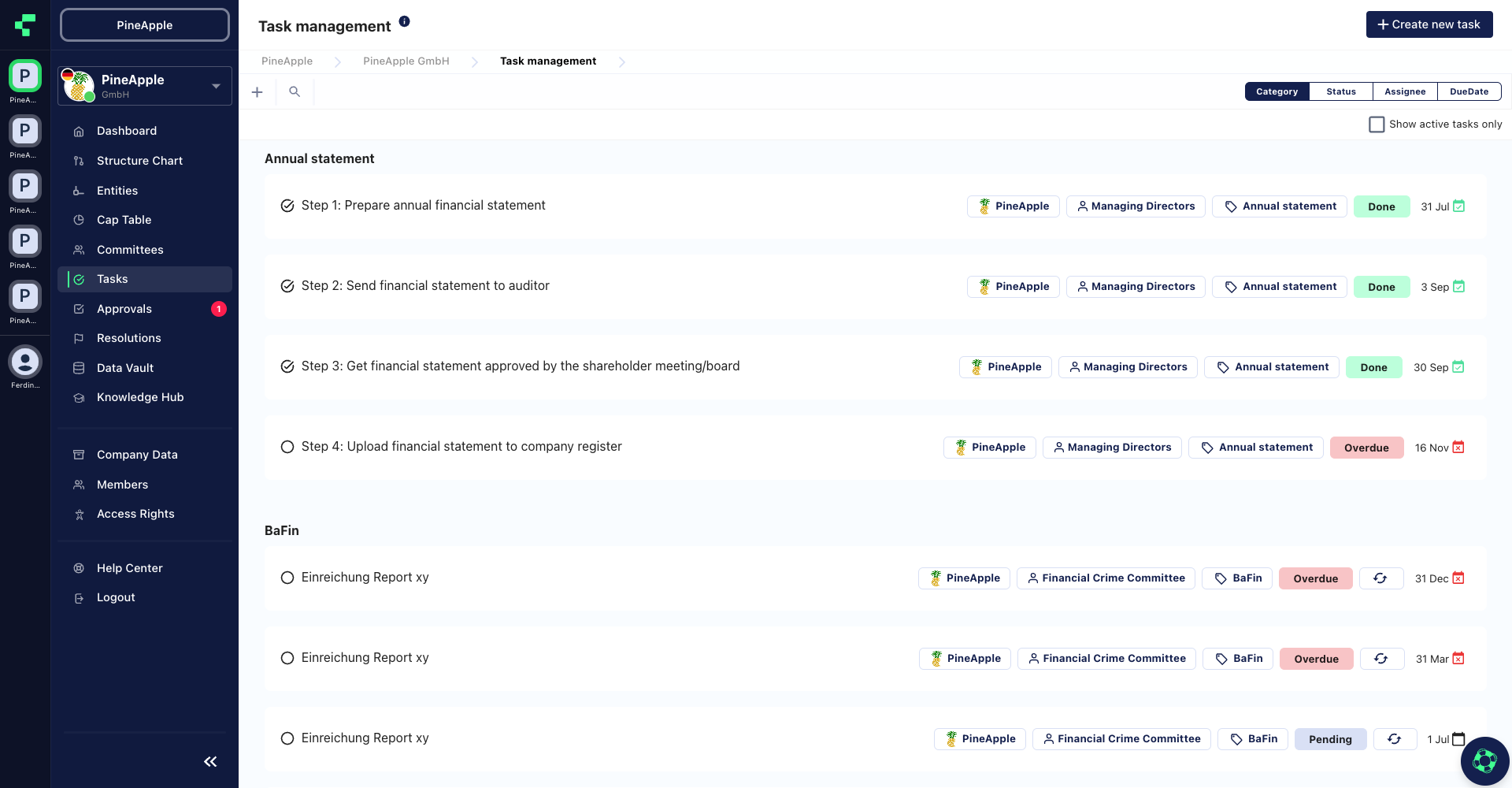Click the chat support bubble in bottom right
Viewport: 1512px width, 788px height.
pyautogui.click(x=1485, y=760)
